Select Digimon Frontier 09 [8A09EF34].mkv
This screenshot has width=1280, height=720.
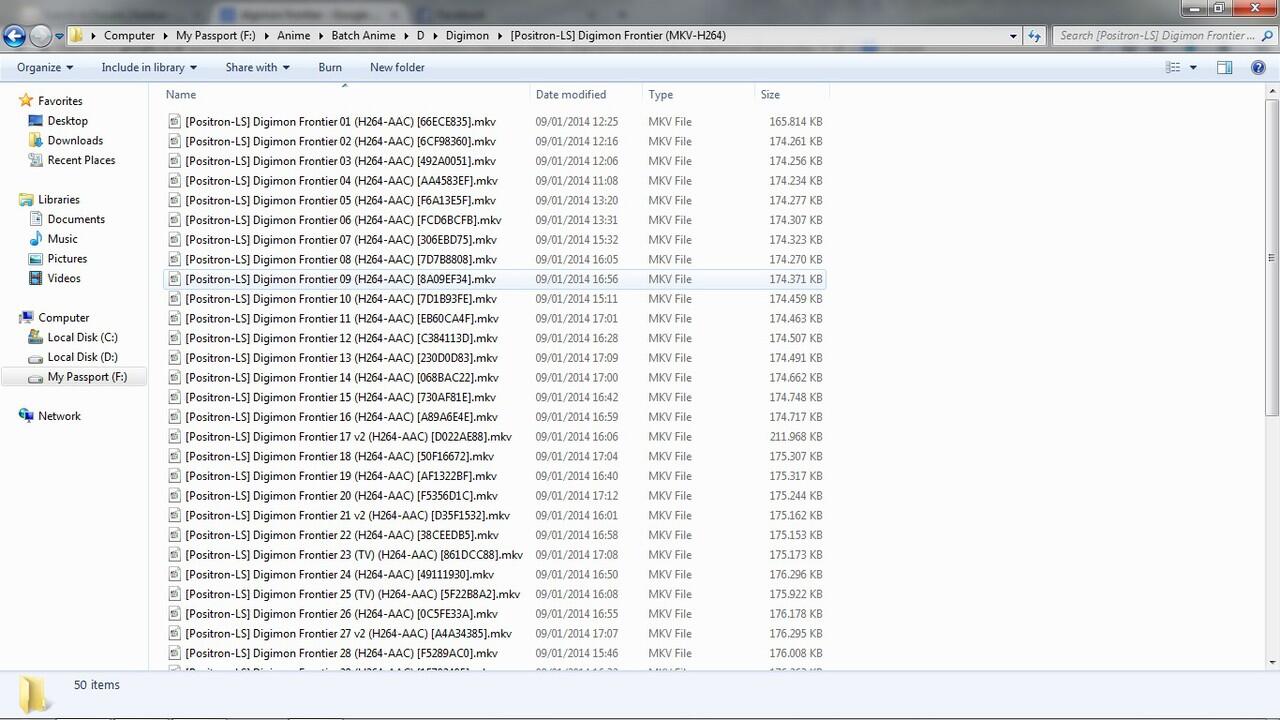340,279
